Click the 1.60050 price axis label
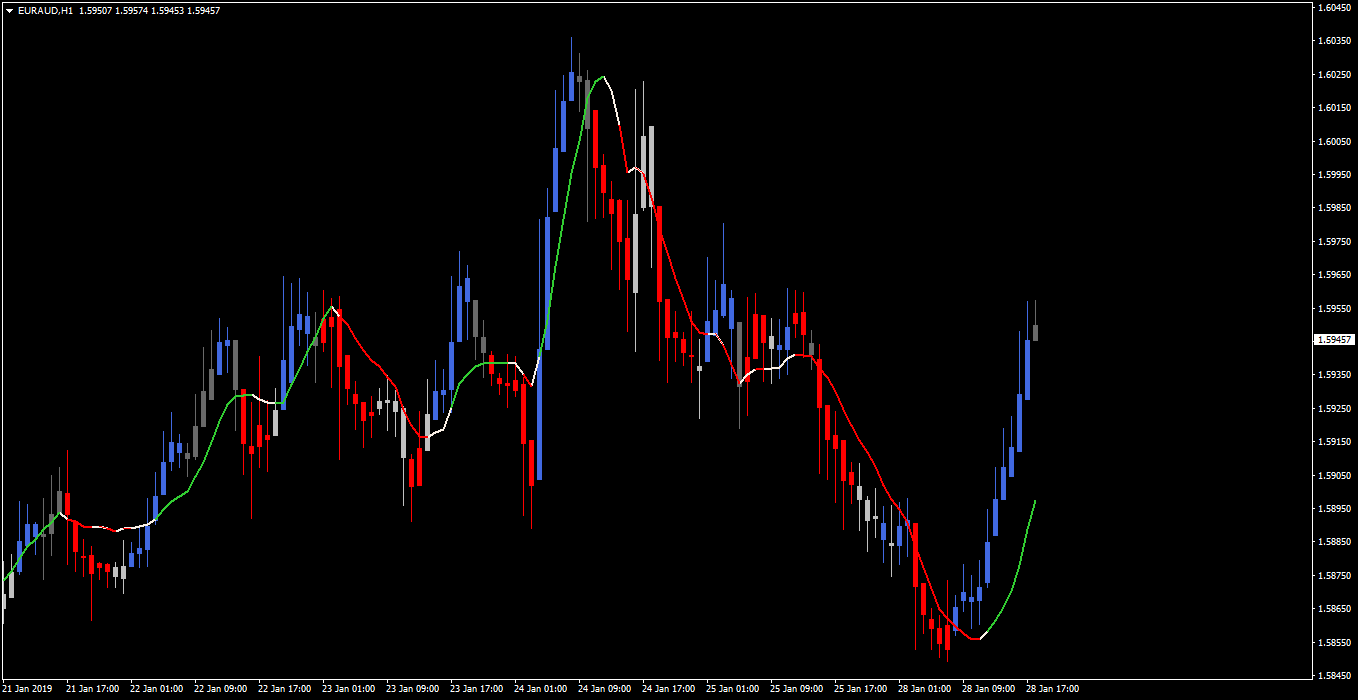Image resolution: width=1358 pixels, height=700 pixels. coord(1333,141)
